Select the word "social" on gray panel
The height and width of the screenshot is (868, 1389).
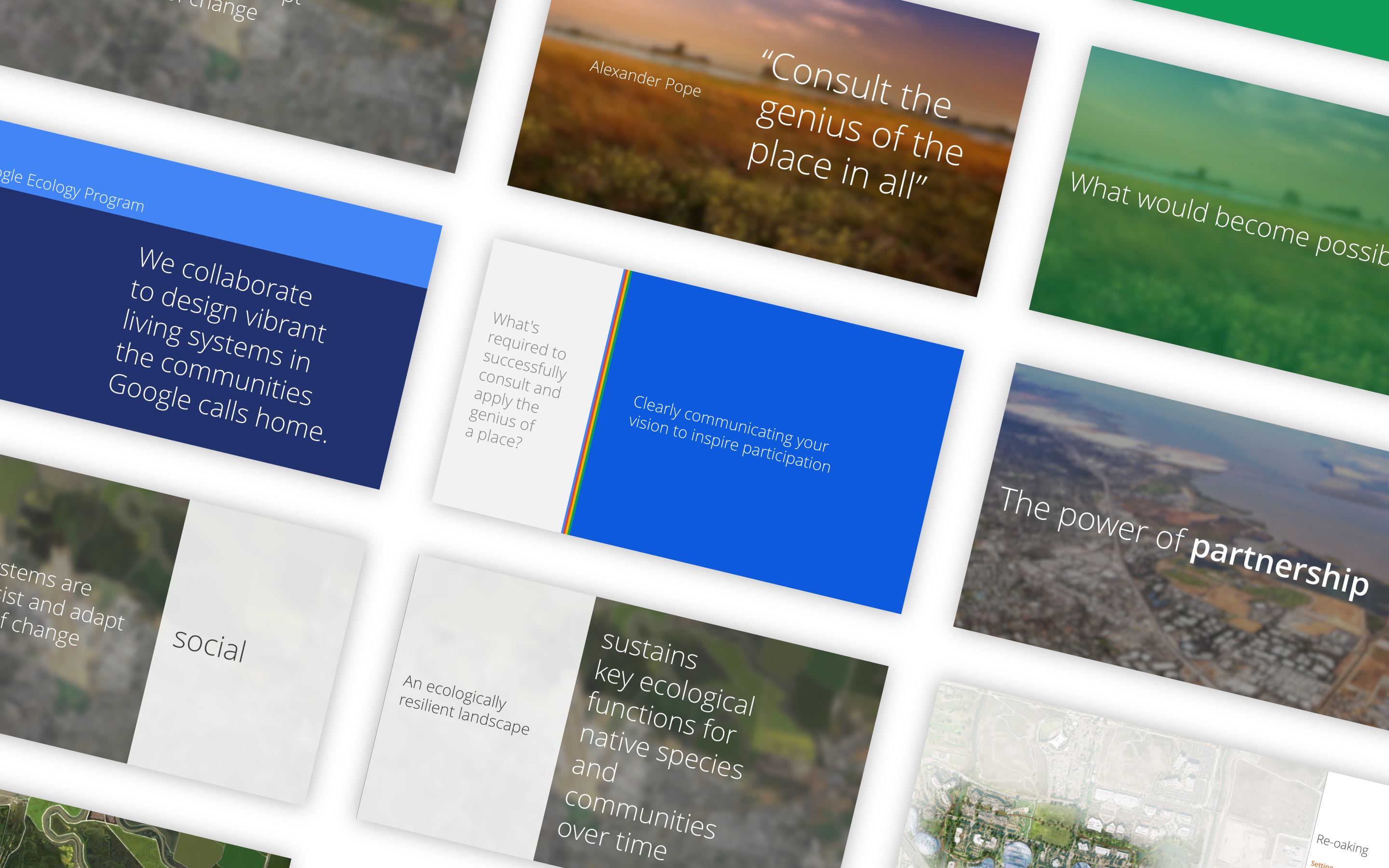click(210, 645)
